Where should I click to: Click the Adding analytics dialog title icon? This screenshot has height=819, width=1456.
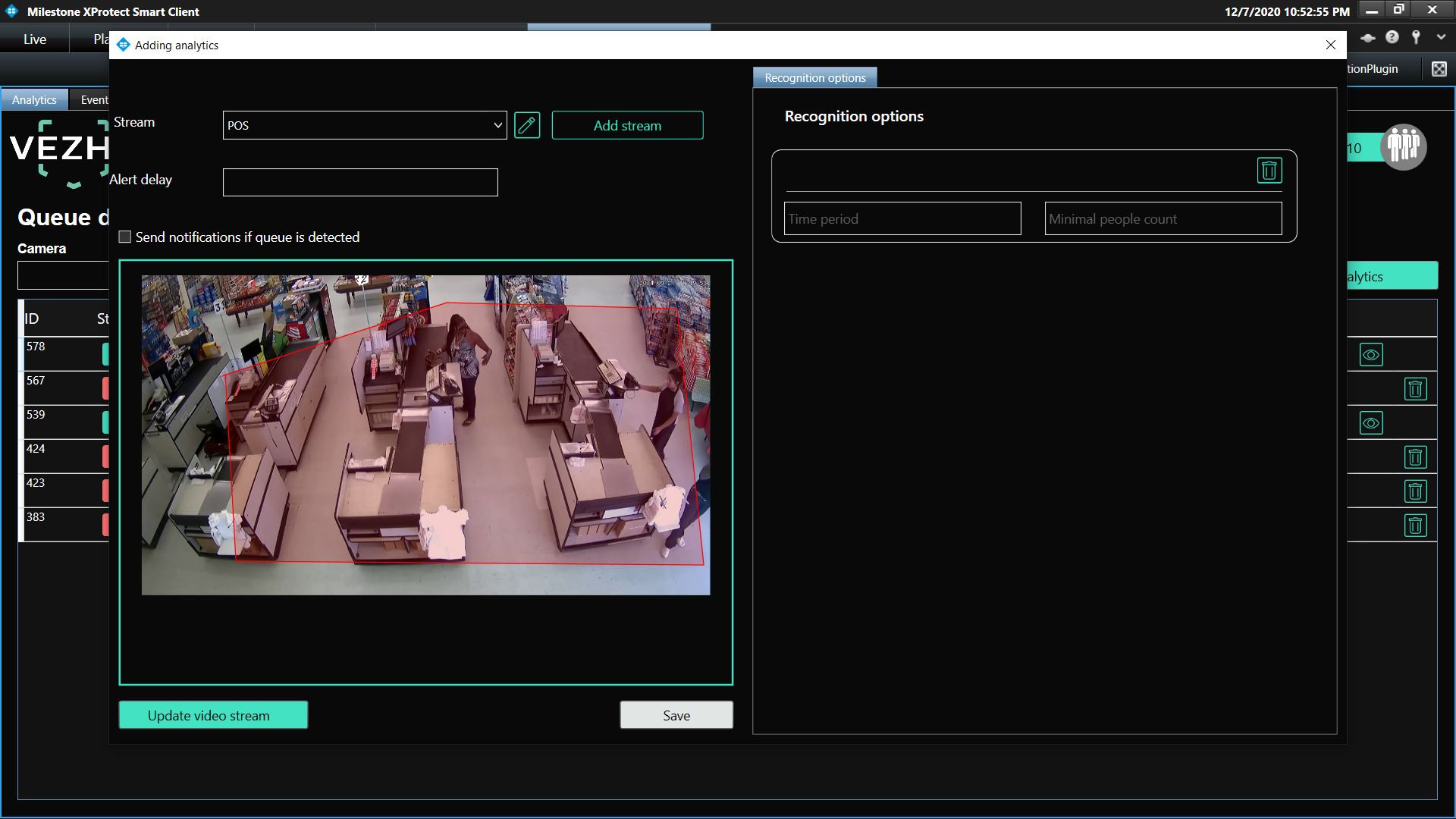click(124, 45)
